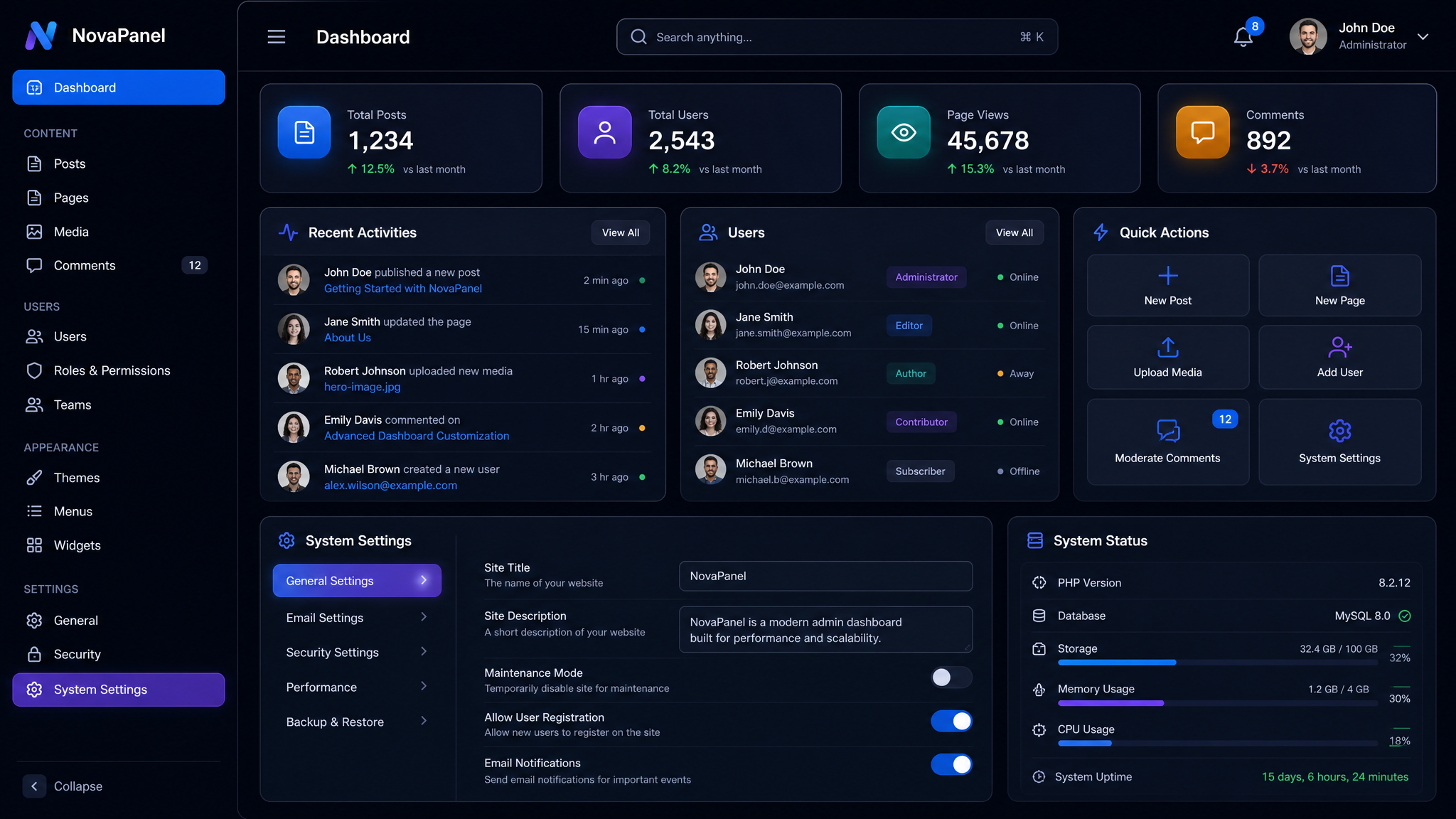The height and width of the screenshot is (819, 1456).
Task: Turn off the Email Notifications toggle
Action: tap(951, 764)
